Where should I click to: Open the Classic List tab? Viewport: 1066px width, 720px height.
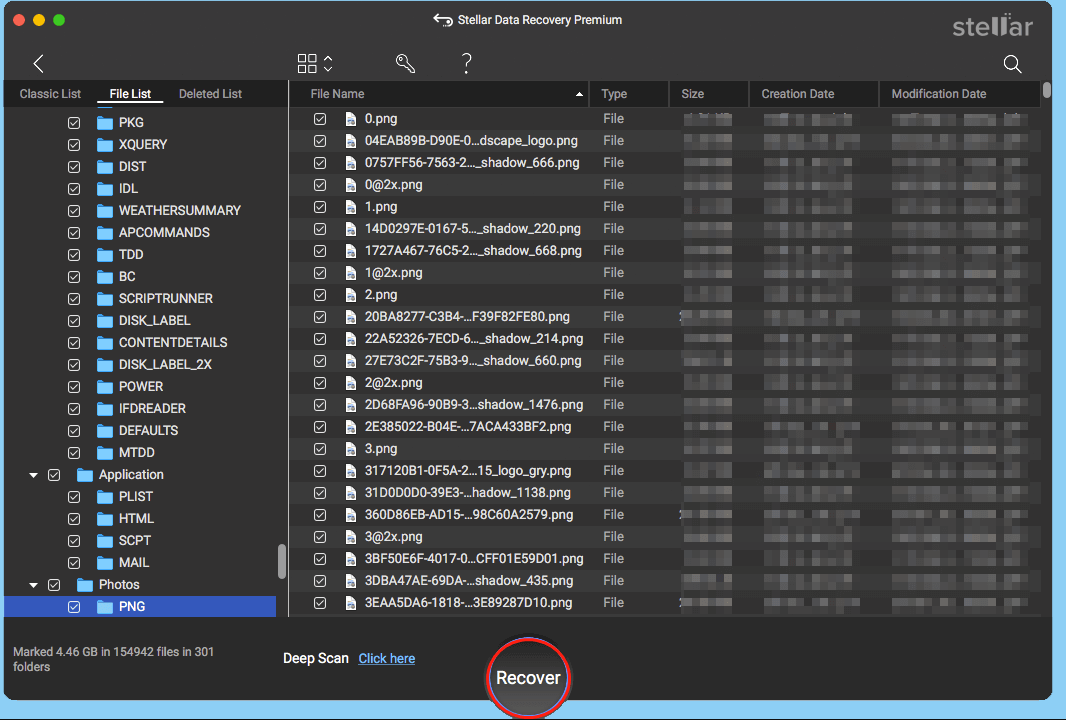(50, 93)
